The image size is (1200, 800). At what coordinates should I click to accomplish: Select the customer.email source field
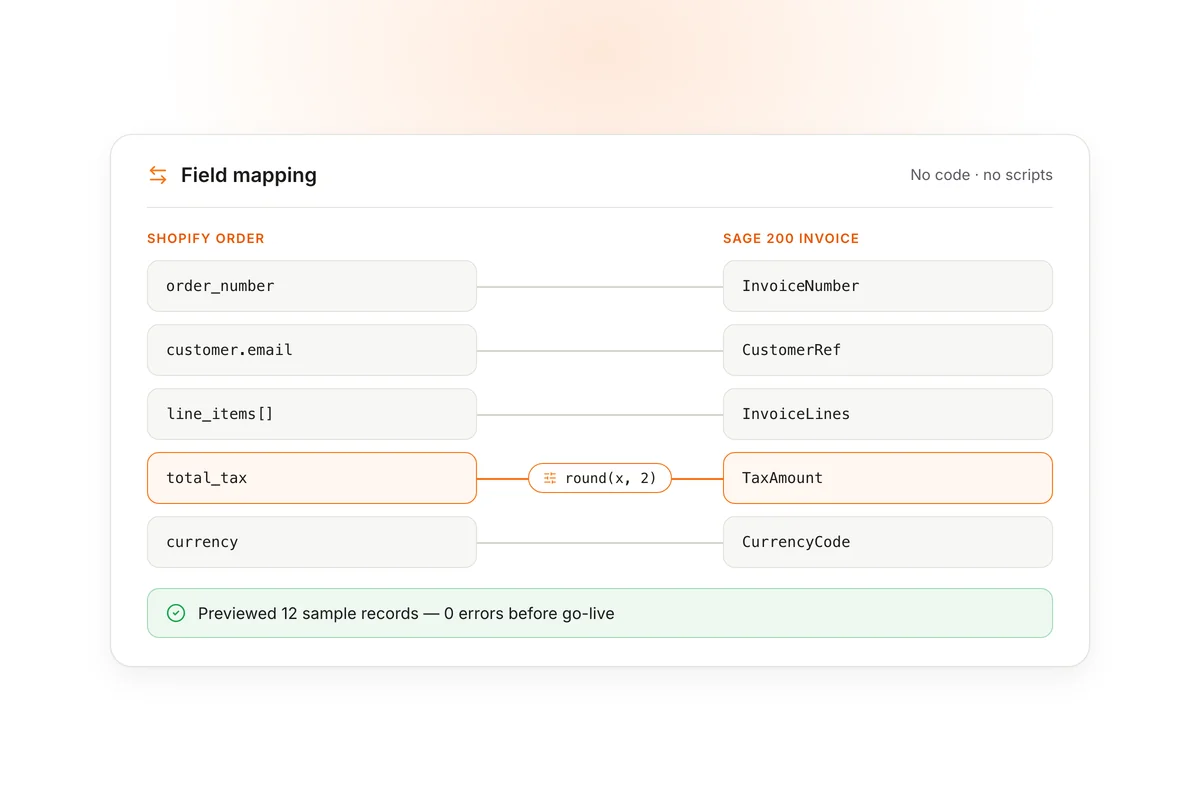click(x=312, y=350)
